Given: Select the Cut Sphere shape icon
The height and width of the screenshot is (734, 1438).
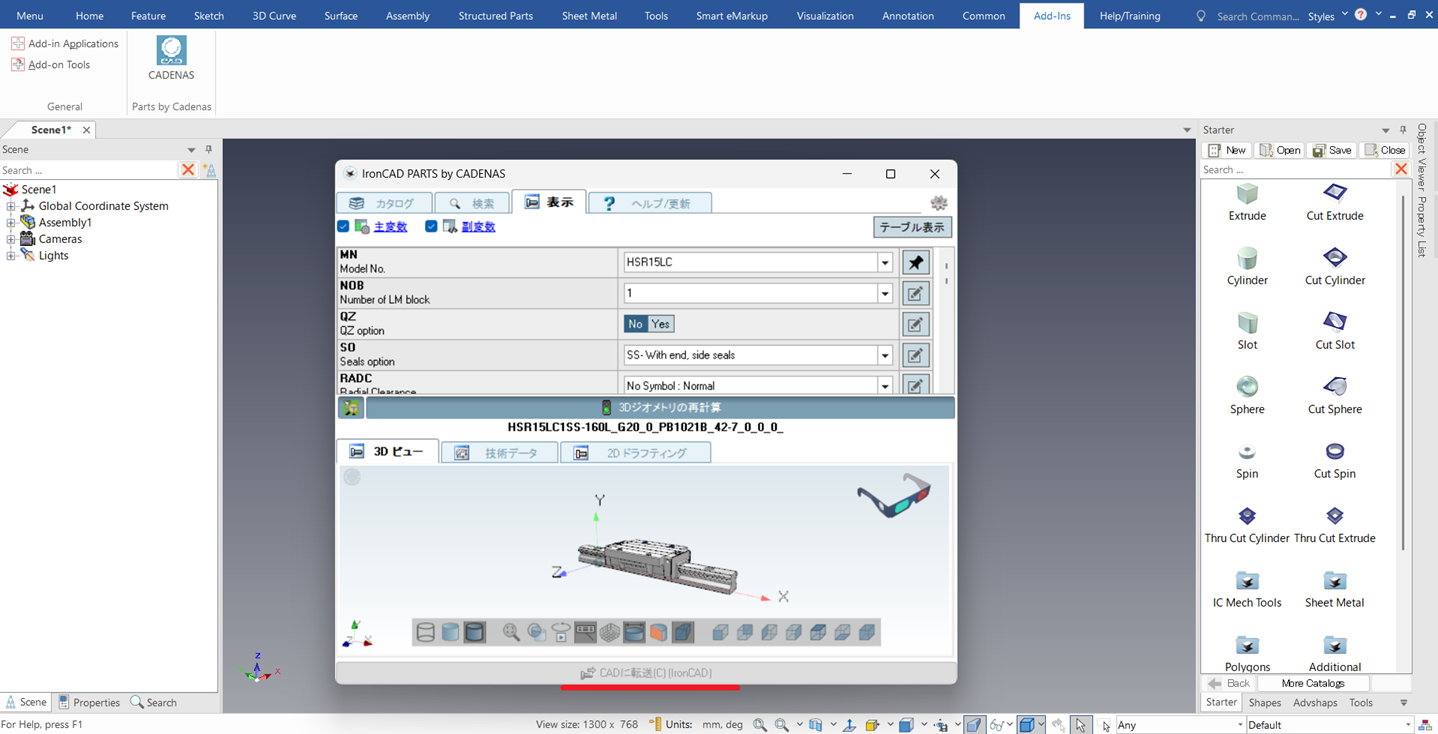Looking at the screenshot, I should coord(1335,387).
